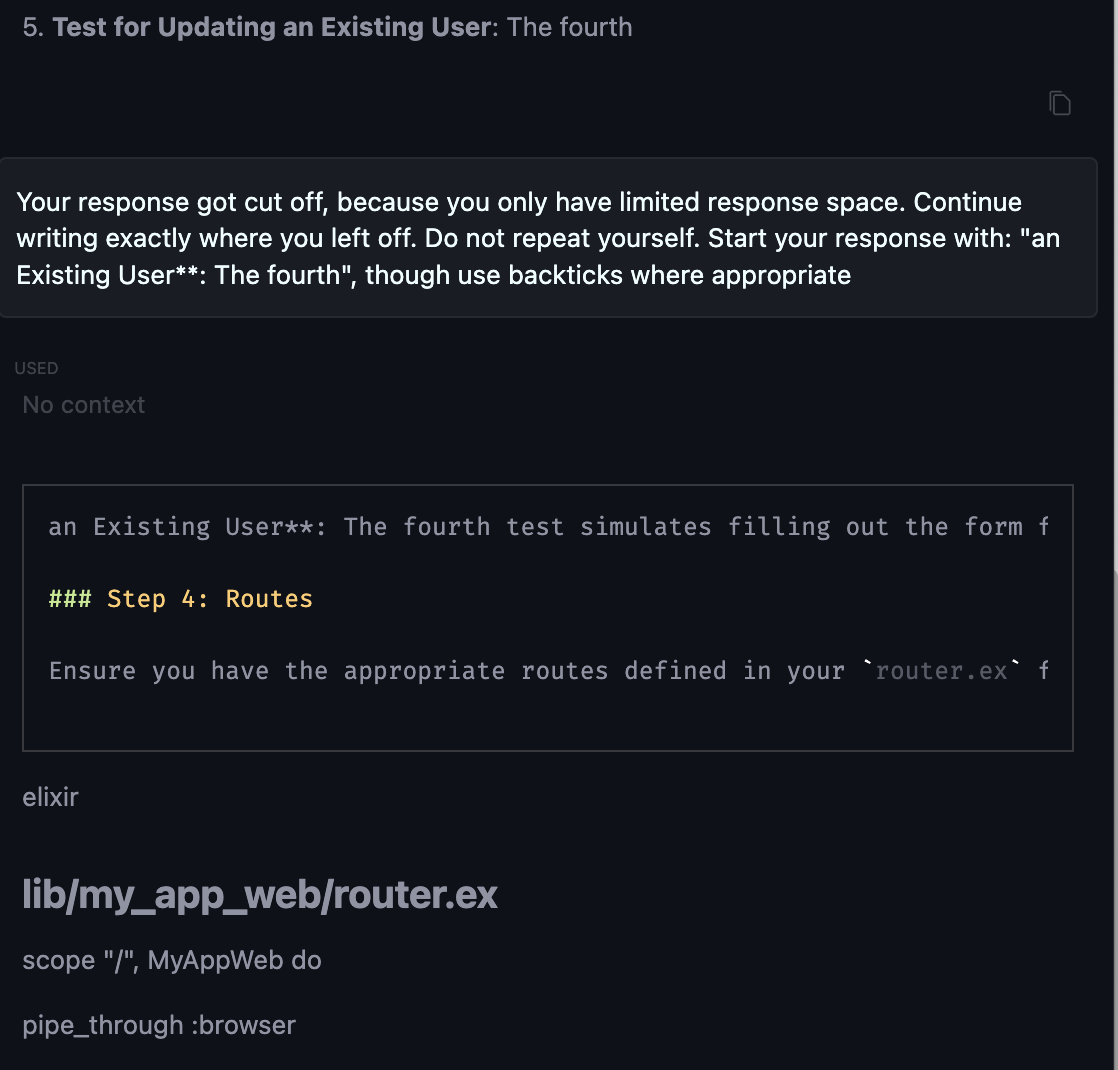Click the "Test for Updating an Existing User" bold text

(272, 27)
